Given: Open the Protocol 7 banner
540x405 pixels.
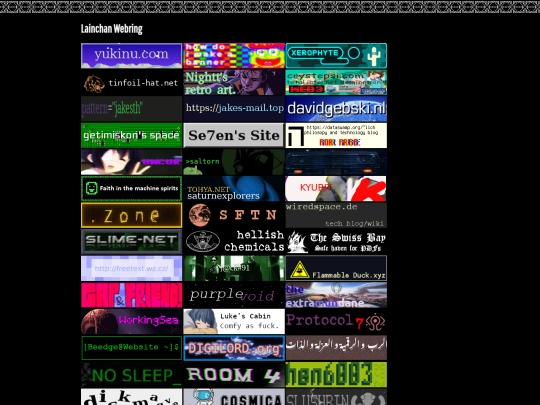Looking at the screenshot, I should 336,321.
